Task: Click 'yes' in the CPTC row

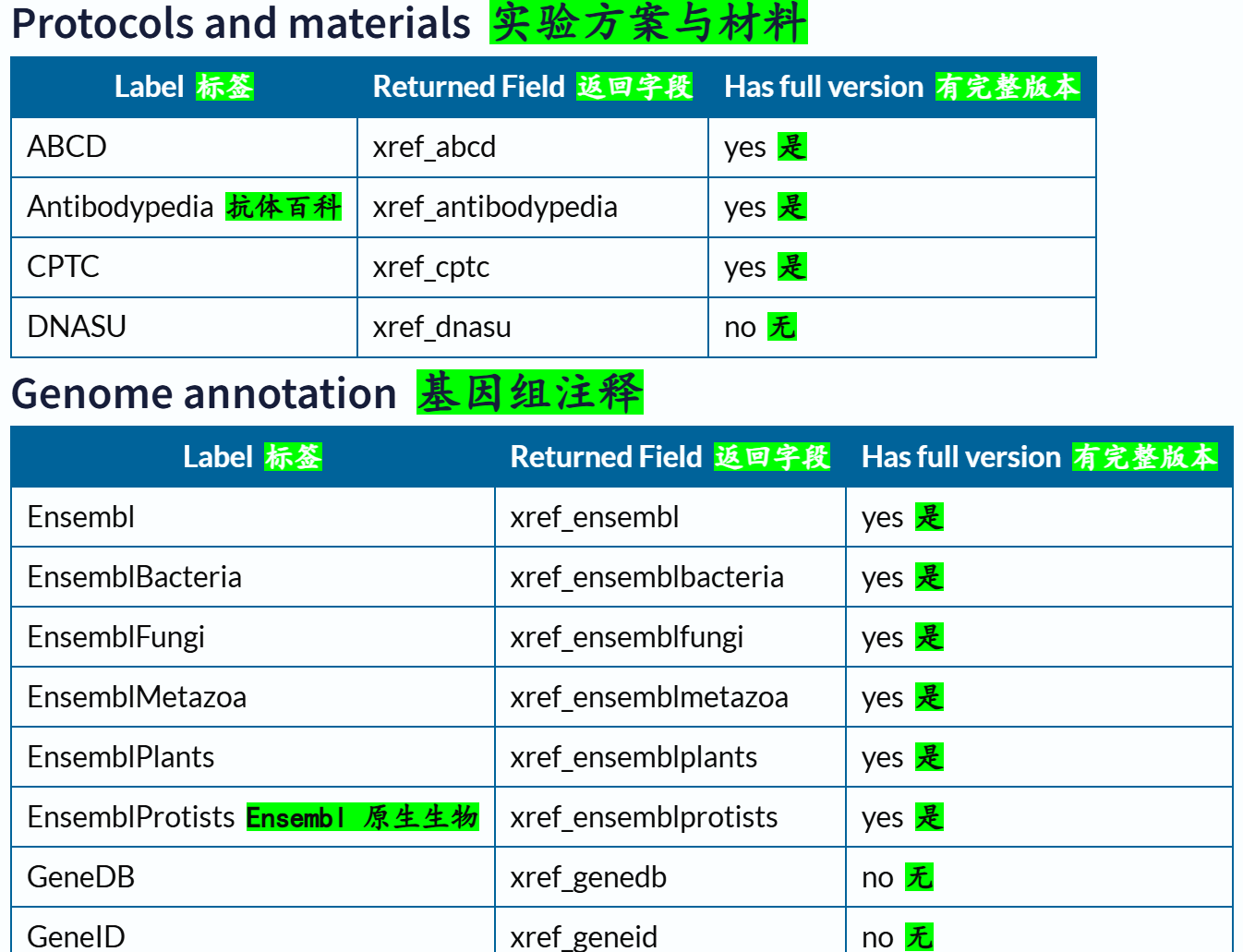Action: [745, 268]
